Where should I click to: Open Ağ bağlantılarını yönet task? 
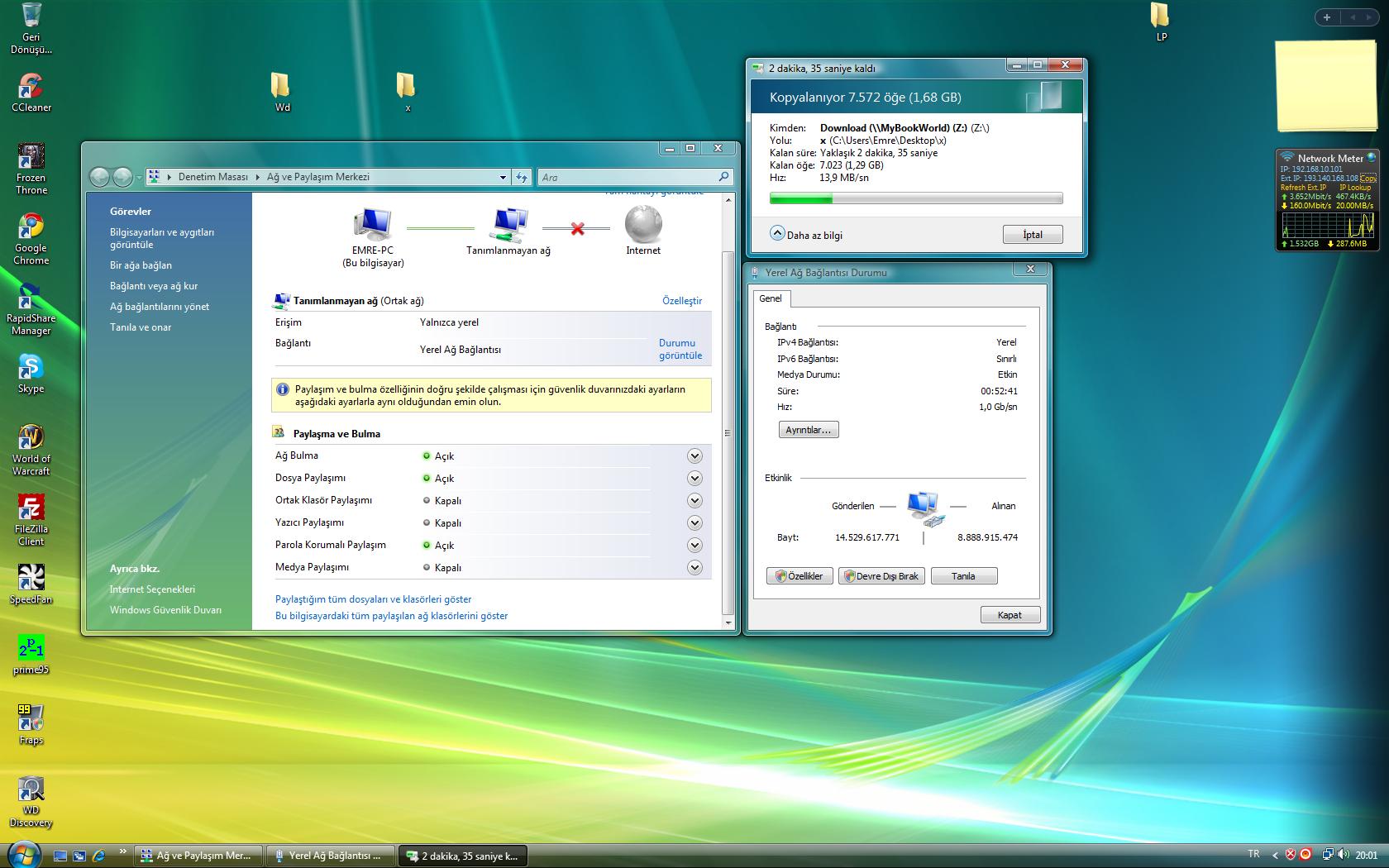(x=160, y=307)
